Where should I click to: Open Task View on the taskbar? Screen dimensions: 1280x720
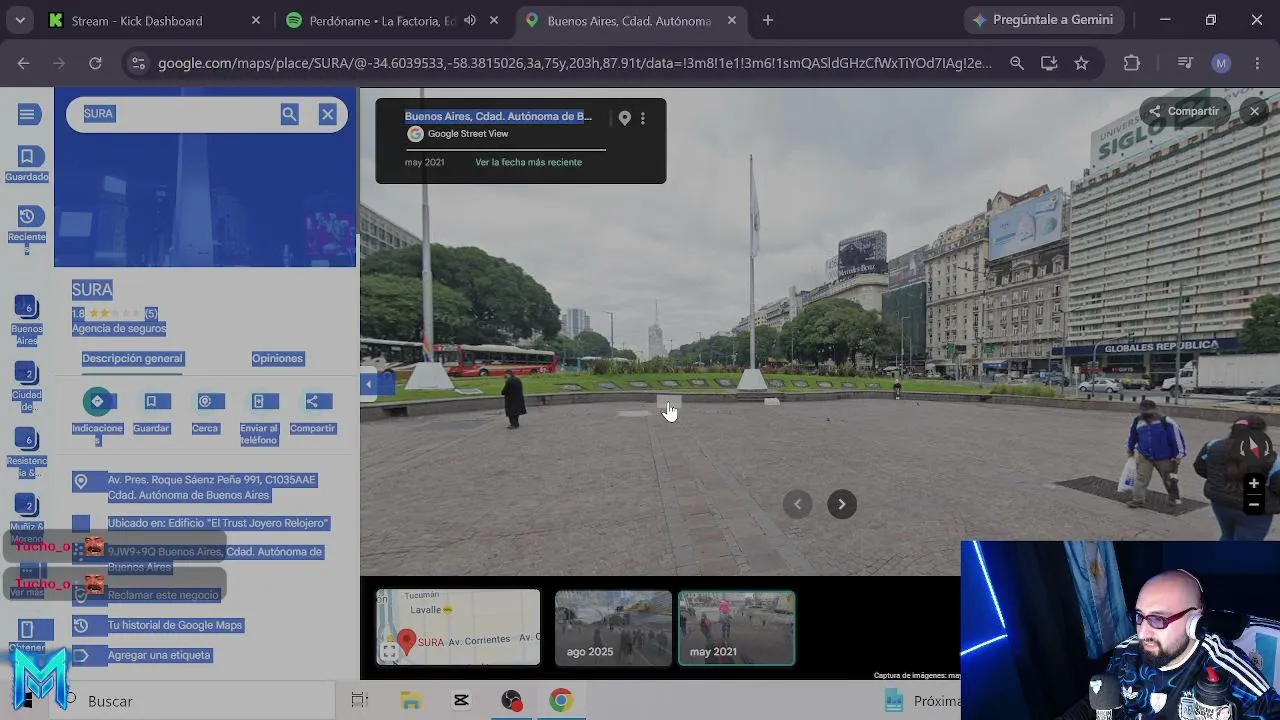click(360, 701)
